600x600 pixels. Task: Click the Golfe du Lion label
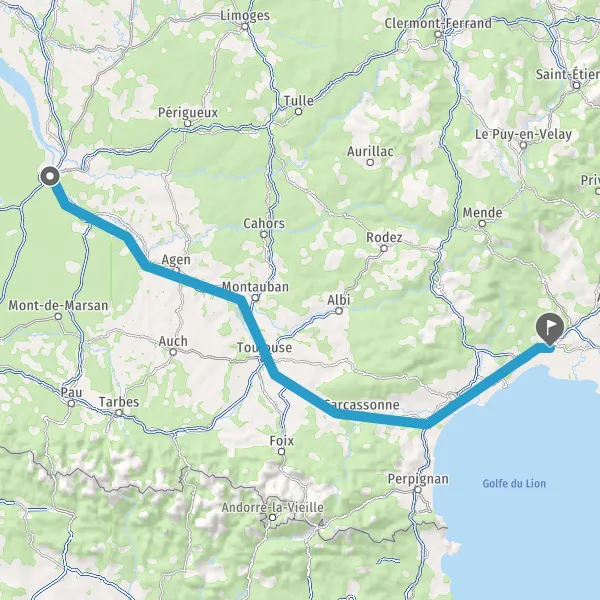514,483
